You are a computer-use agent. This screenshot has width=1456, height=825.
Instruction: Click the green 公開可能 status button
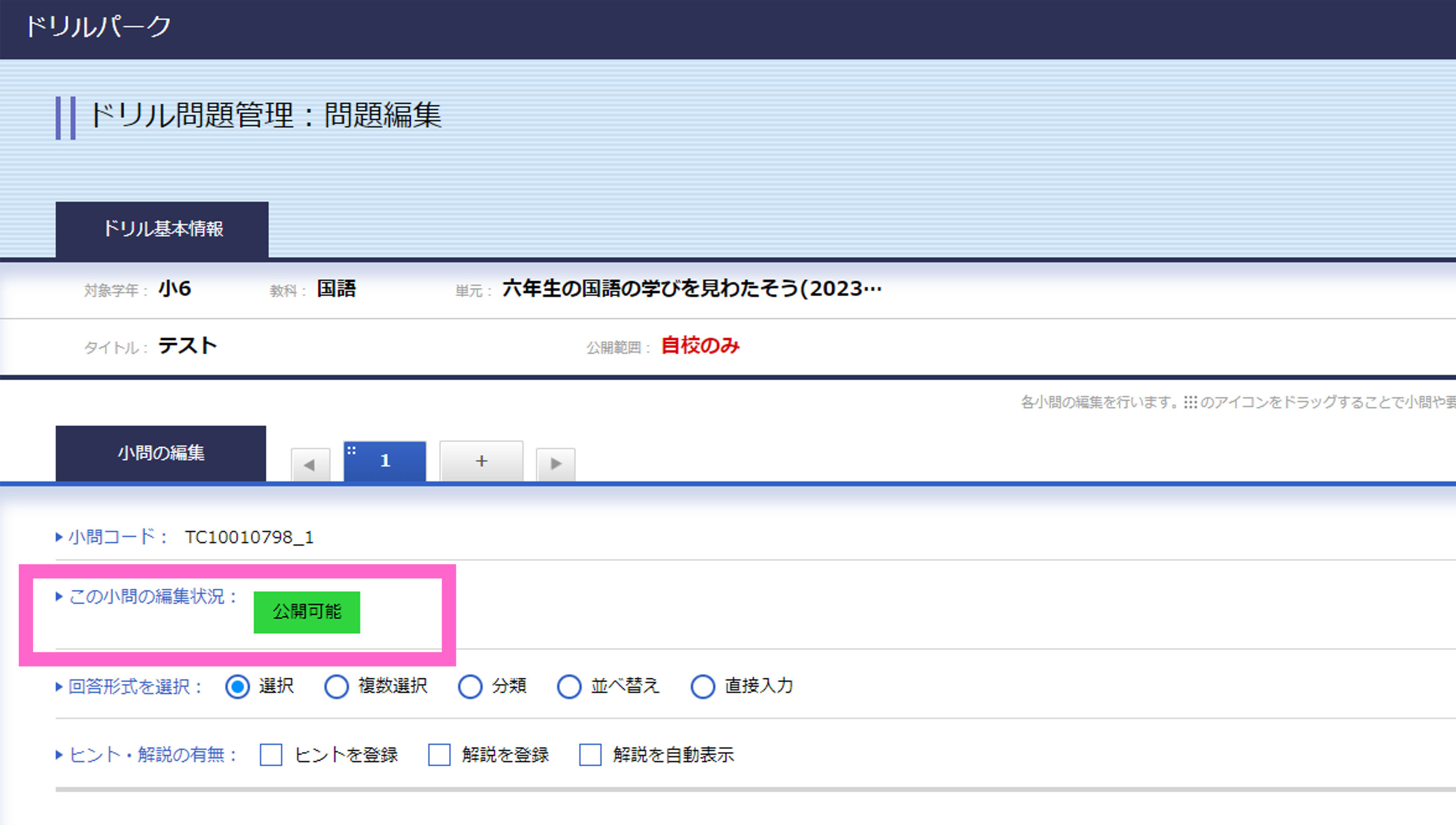[x=307, y=612]
